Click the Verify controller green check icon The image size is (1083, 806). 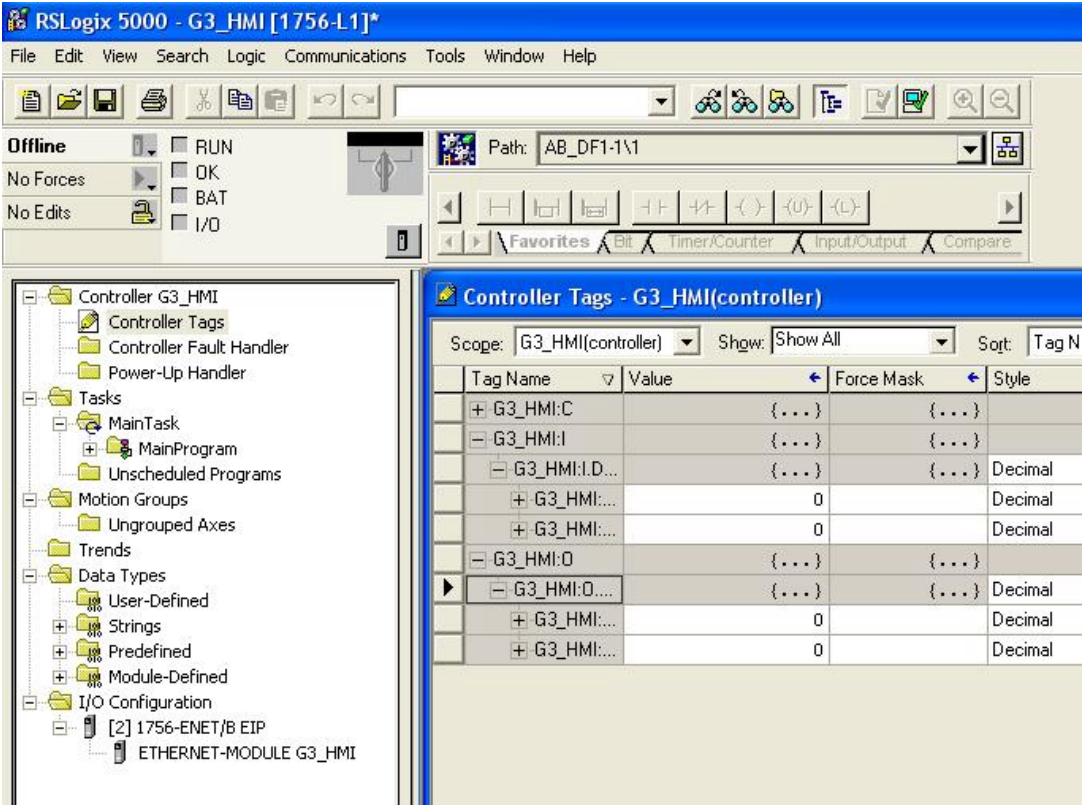916,102
